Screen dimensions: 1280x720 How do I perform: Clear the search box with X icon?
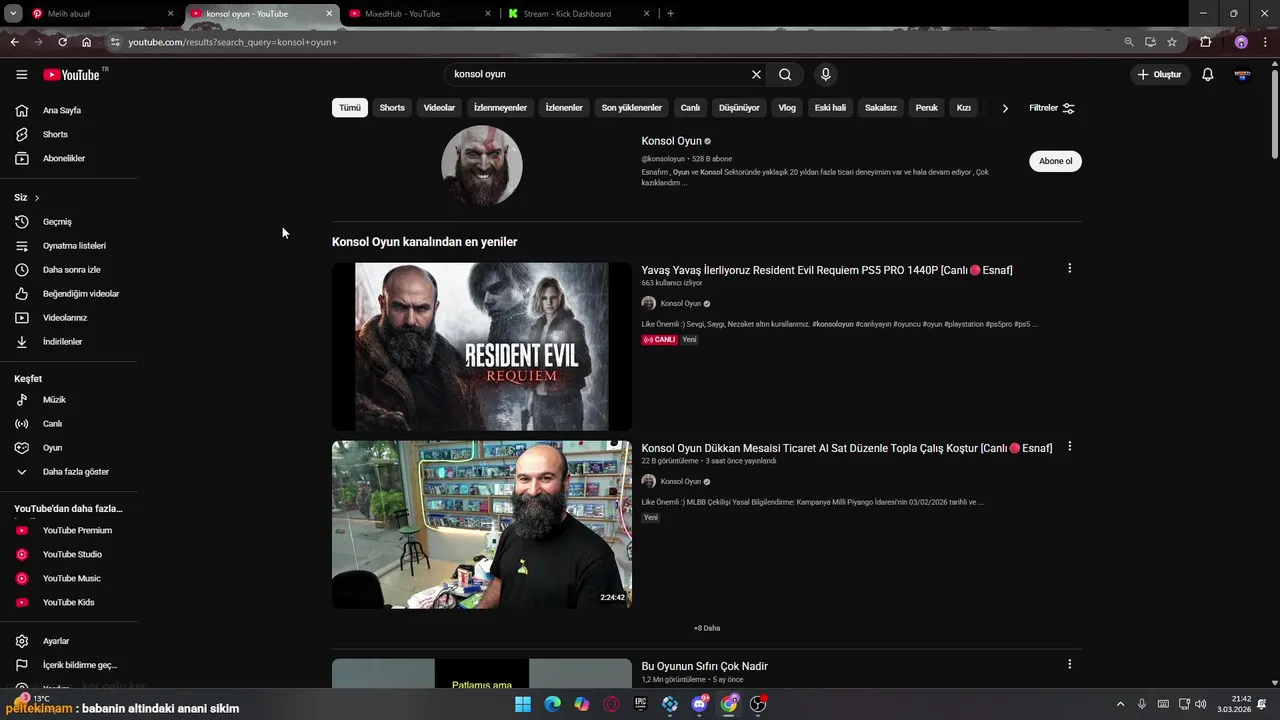756,74
